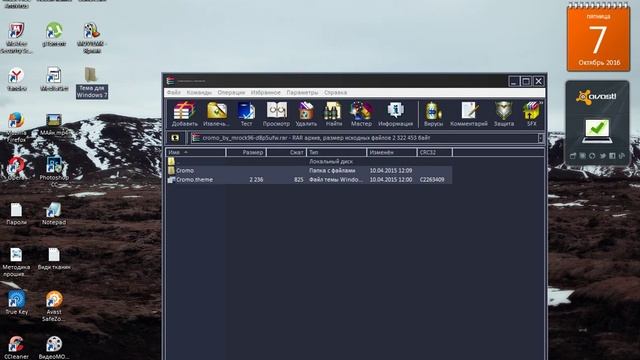The height and width of the screenshot is (360, 640).
Task: Select the Cromo.theme file row
Action: click(309, 180)
